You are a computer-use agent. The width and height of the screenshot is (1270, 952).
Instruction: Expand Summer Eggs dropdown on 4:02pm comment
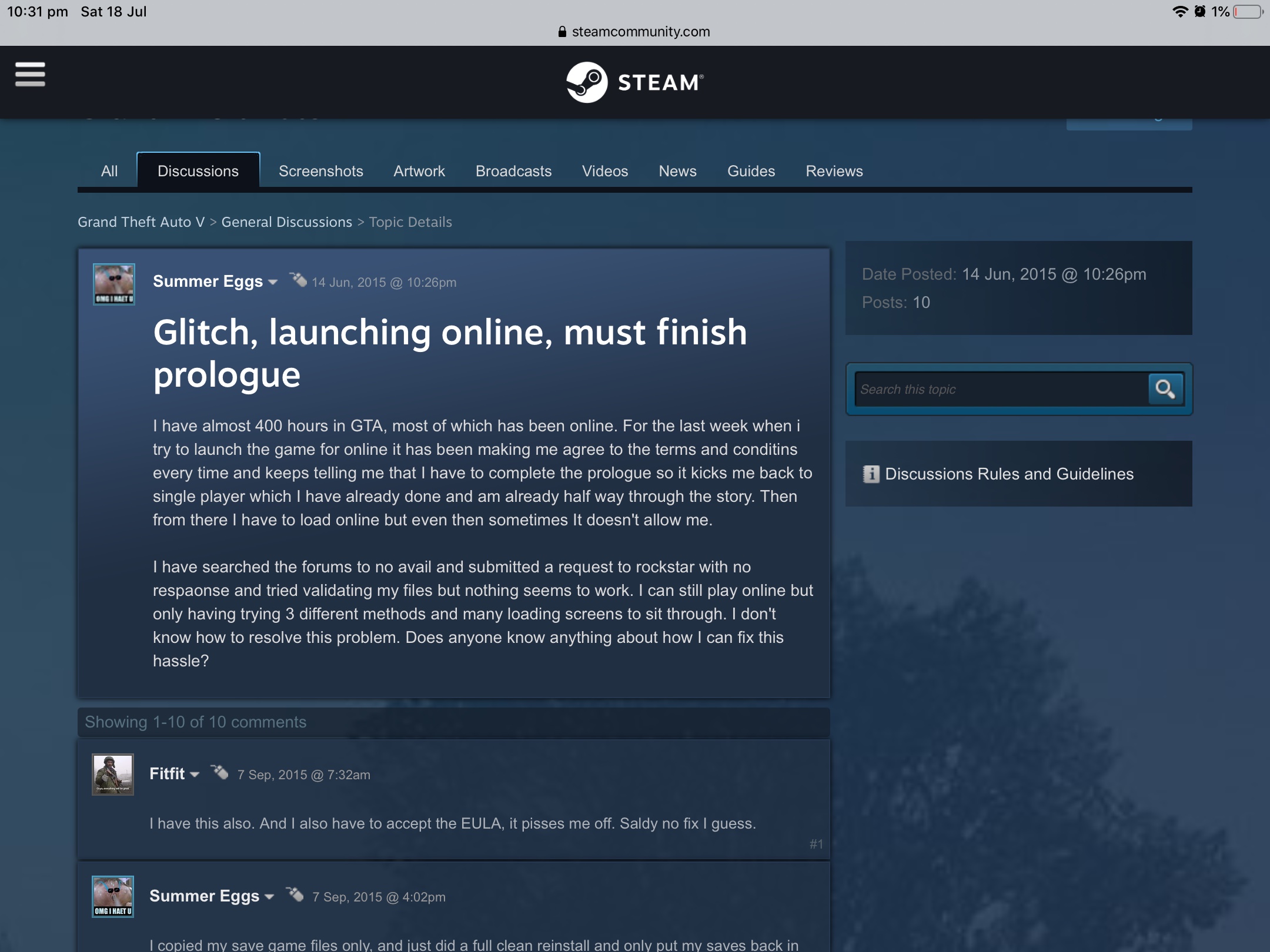point(269,897)
